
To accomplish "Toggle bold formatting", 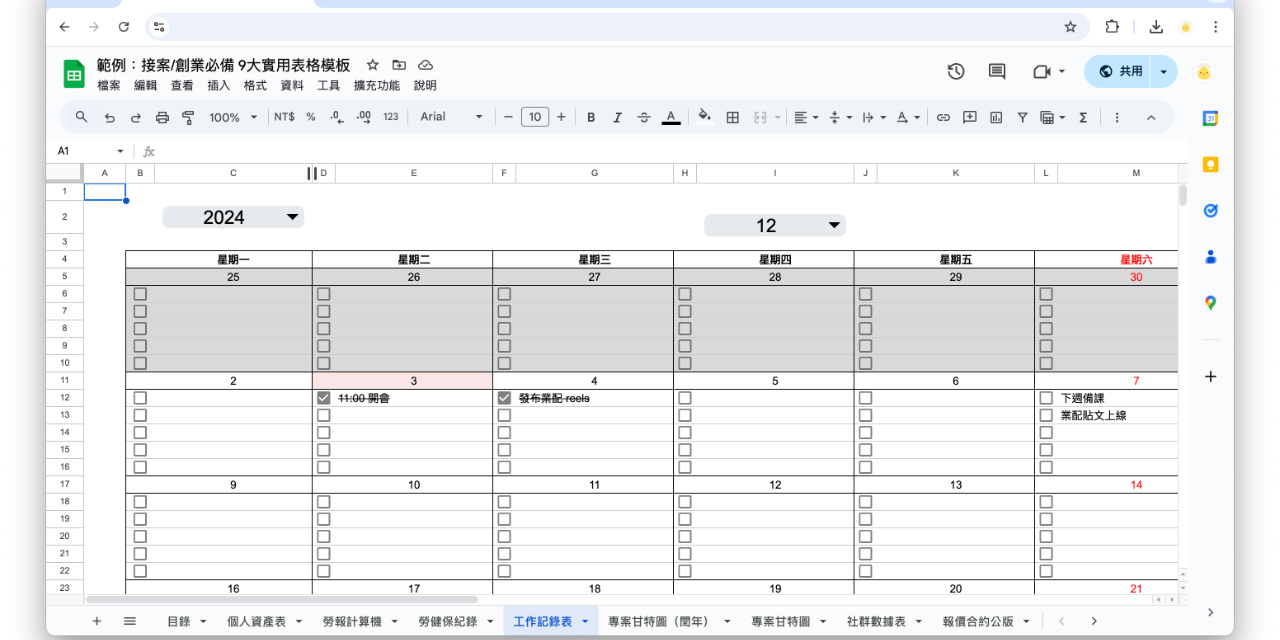I will pos(591,117).
